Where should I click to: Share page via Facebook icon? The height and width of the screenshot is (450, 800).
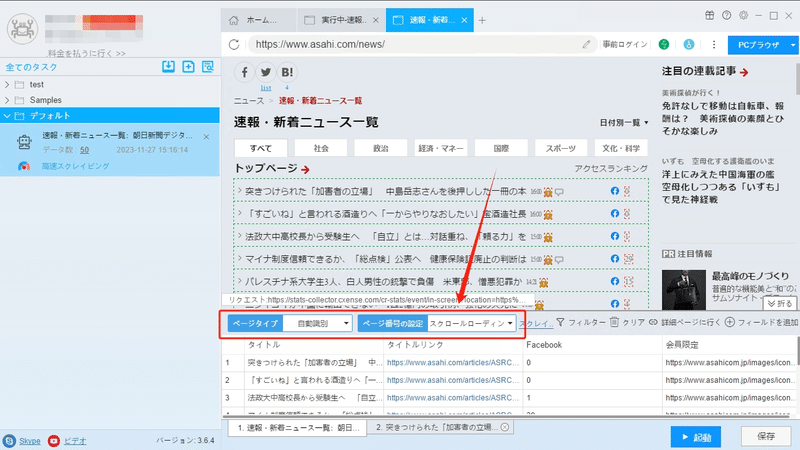click(x=244, y=72)
